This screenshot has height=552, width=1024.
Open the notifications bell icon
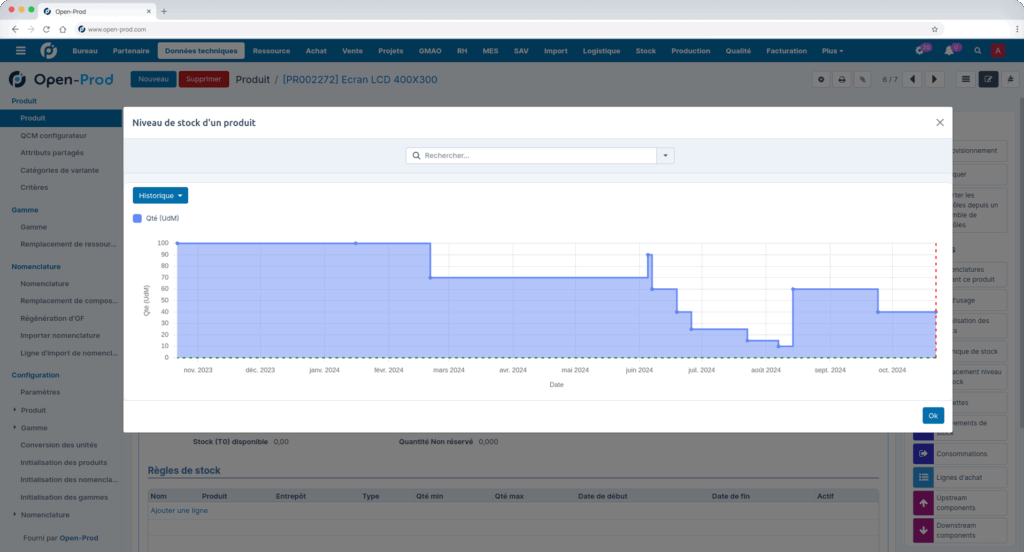tap(950, 50)
